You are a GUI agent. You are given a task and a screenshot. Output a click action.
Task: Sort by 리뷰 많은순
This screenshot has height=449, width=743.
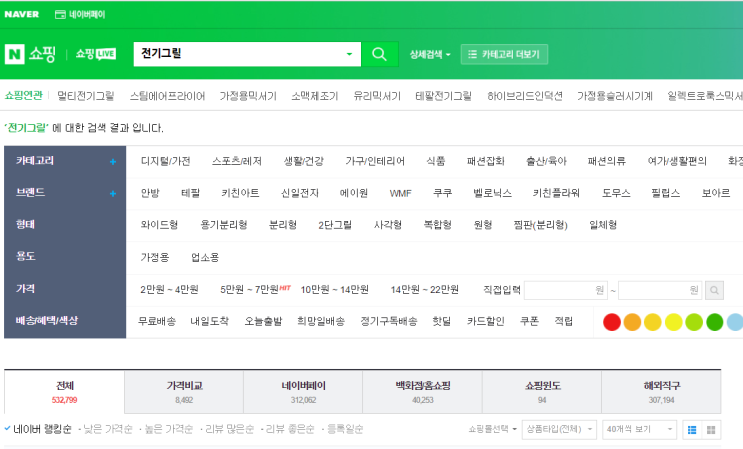229,429
